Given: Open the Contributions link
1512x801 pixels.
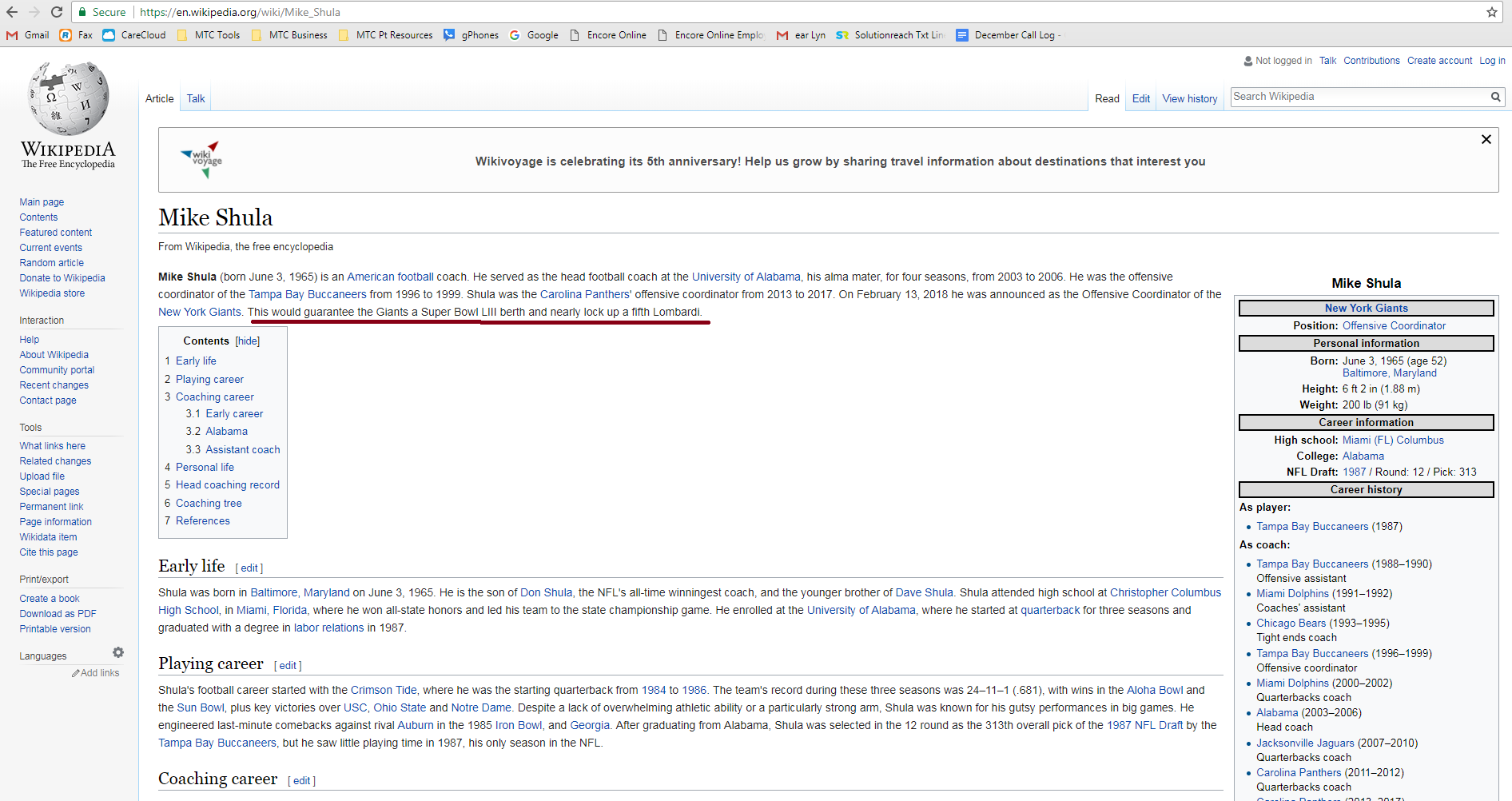Looking at the screenshot, I should (1371, 61).
